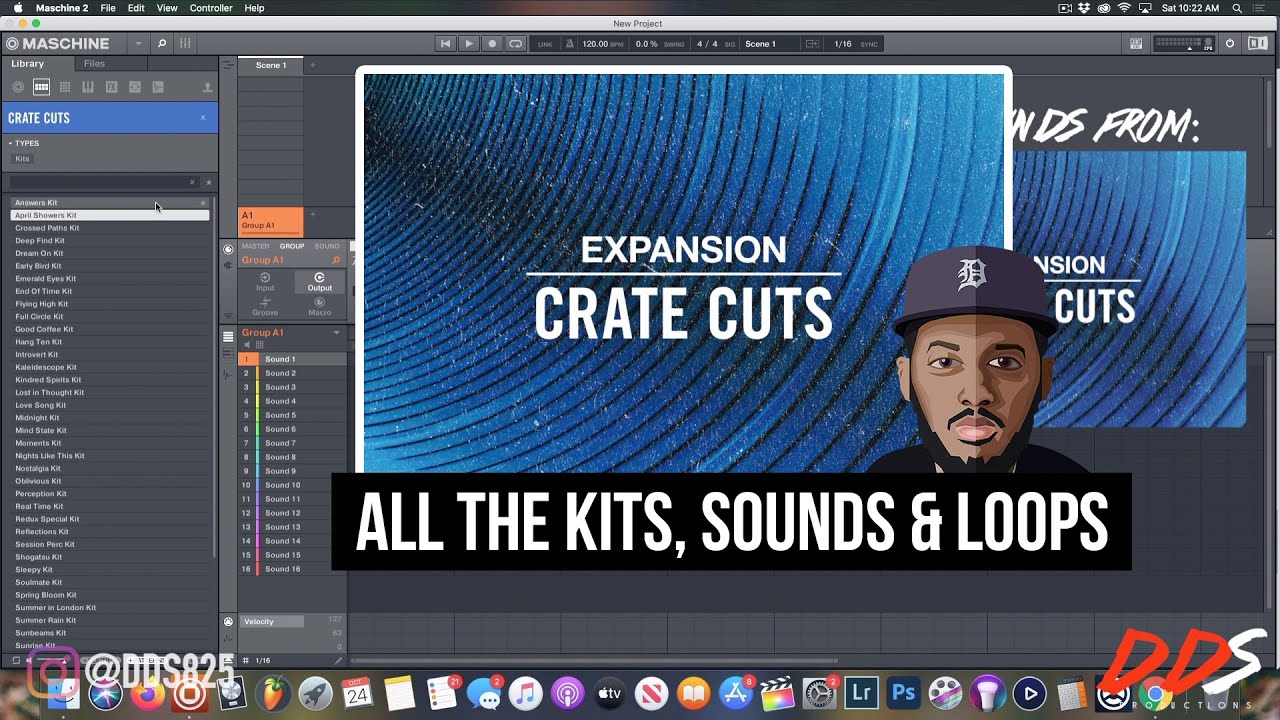Click the NI logo in header
The width and height of the screenshot is (1280, 720).
[x=1258, y=44]
